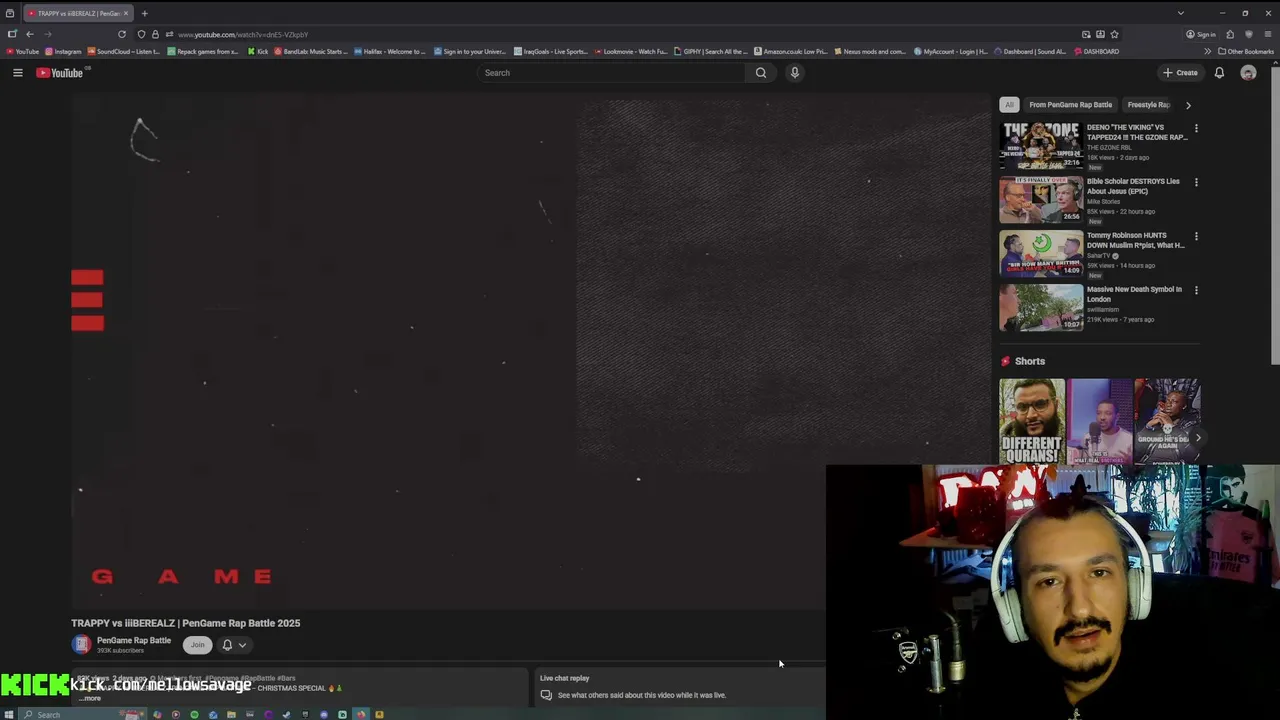Expand the description with ...more
1280x720 pixels.
tap(90, 698)
